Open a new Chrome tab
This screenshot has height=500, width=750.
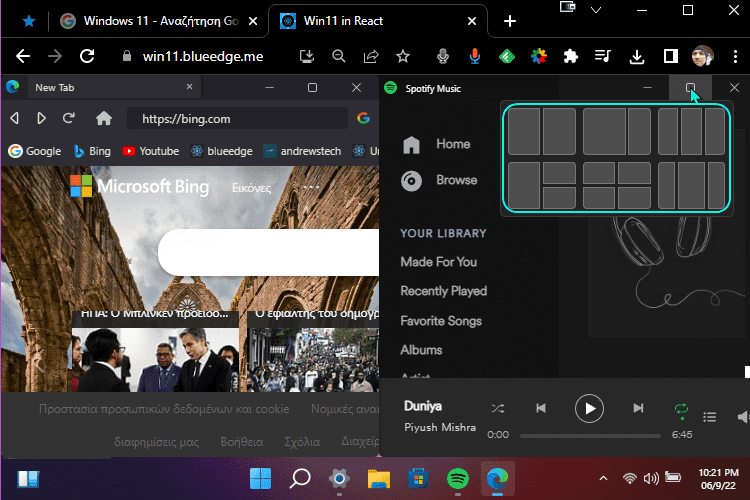[510, 21]
